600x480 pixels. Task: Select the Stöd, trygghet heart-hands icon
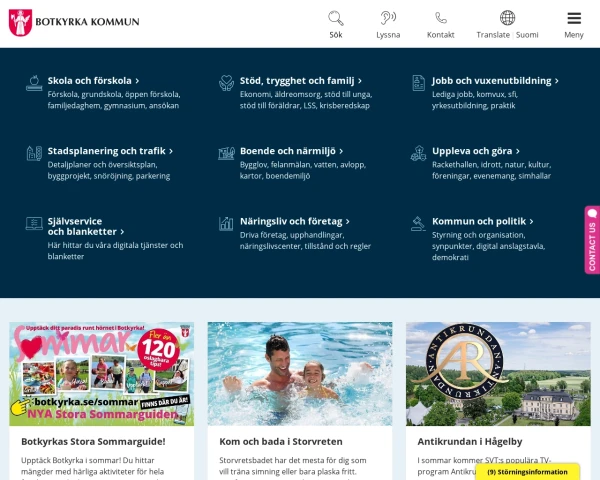click(x=227, y=83)
